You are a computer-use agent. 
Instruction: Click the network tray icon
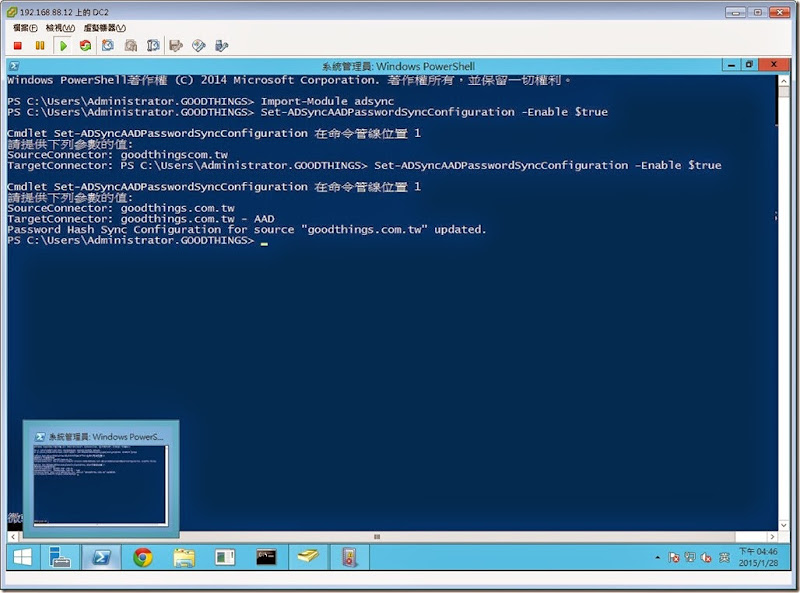690,557
